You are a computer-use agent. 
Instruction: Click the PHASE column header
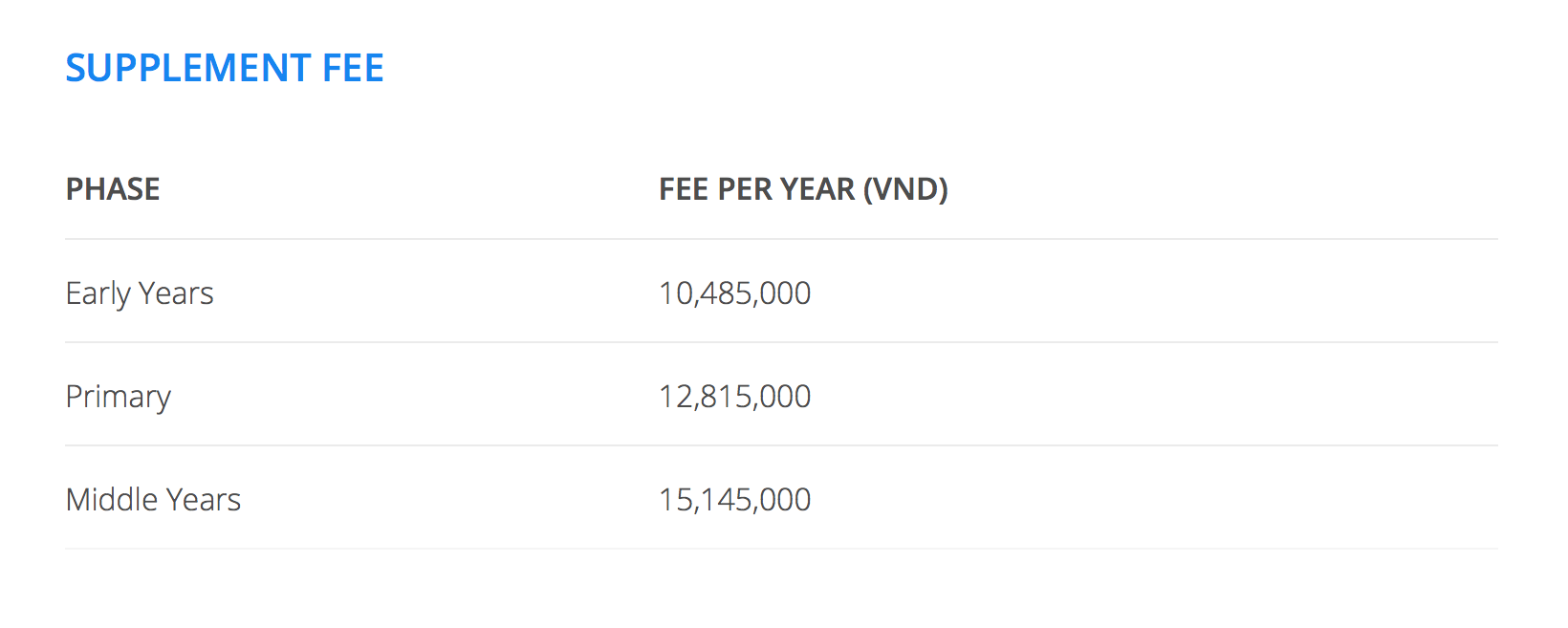point(113,189)
